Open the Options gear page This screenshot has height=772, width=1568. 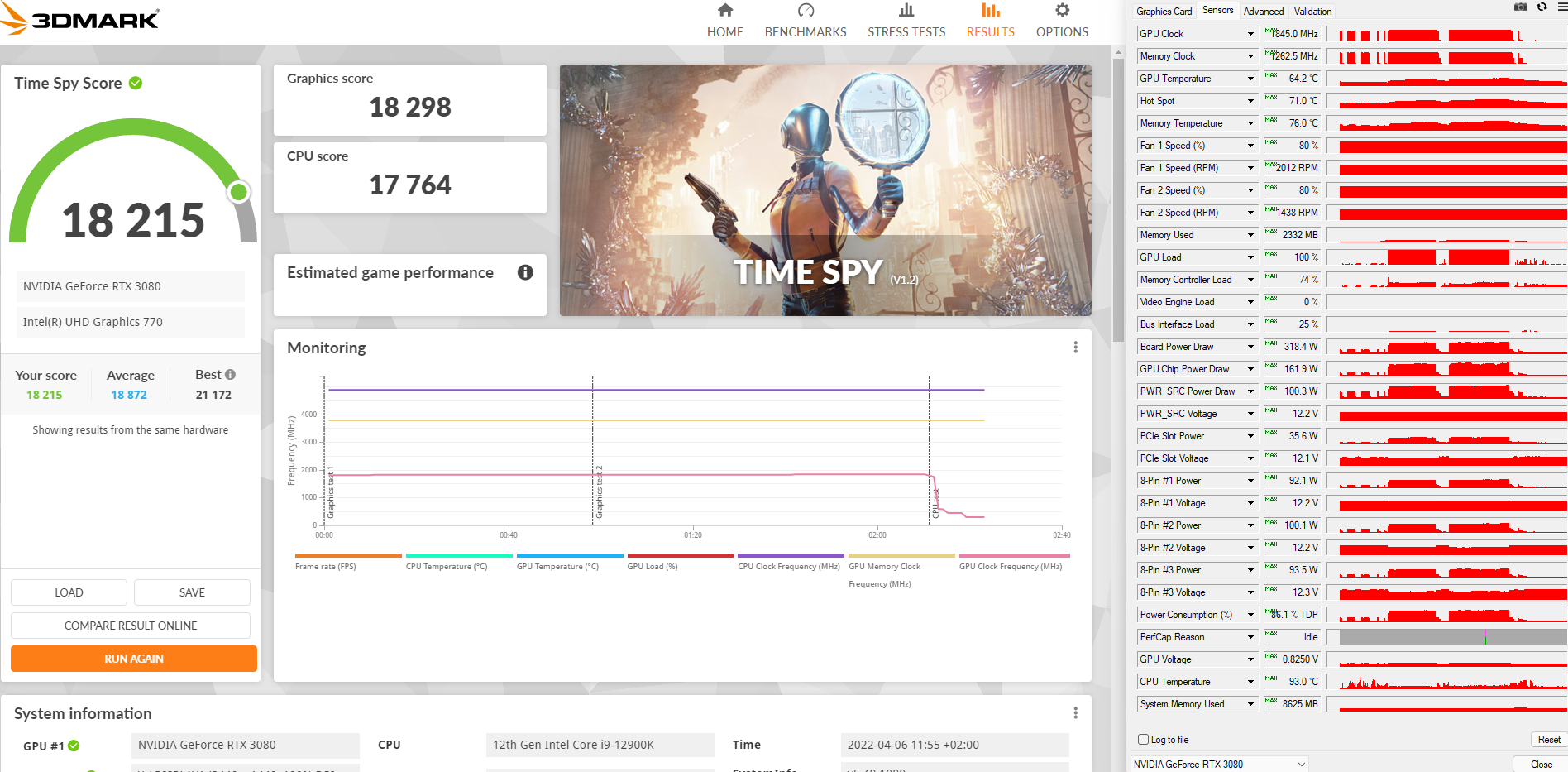pos(1062,21)
